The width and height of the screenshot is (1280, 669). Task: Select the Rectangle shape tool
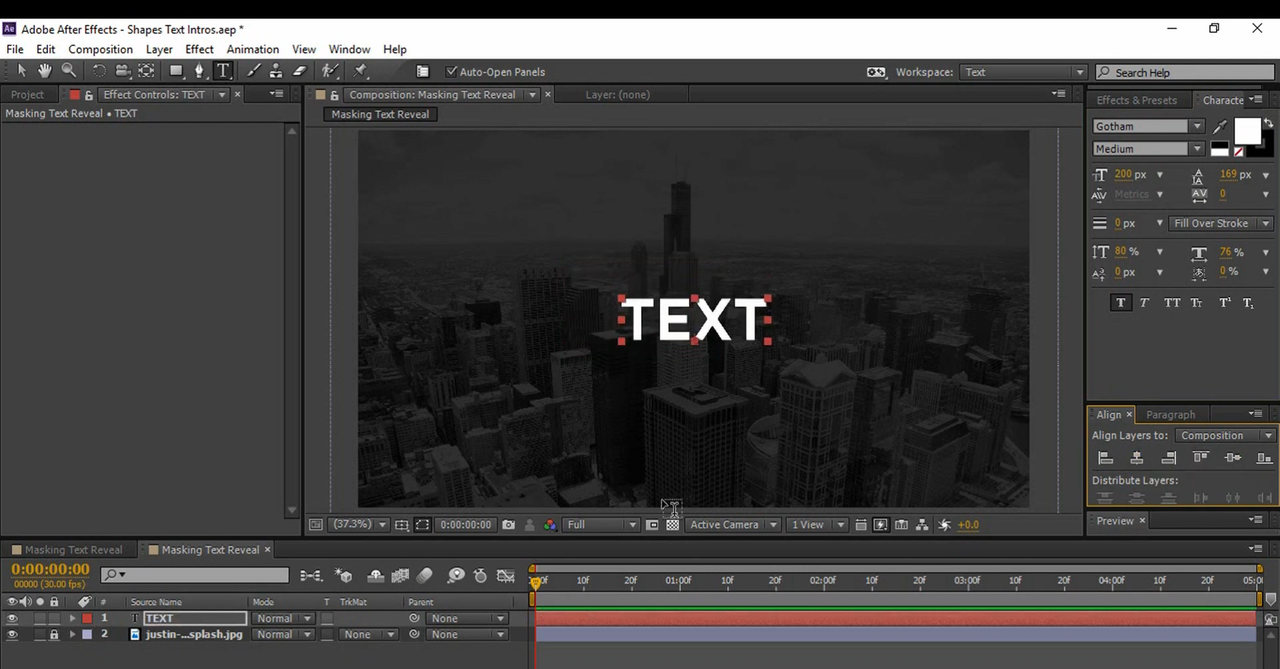point(177,71)
